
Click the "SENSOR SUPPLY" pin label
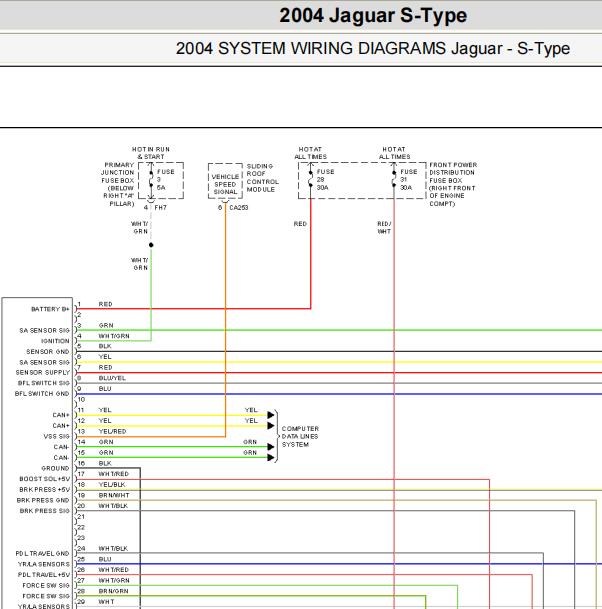pos(43,372)
